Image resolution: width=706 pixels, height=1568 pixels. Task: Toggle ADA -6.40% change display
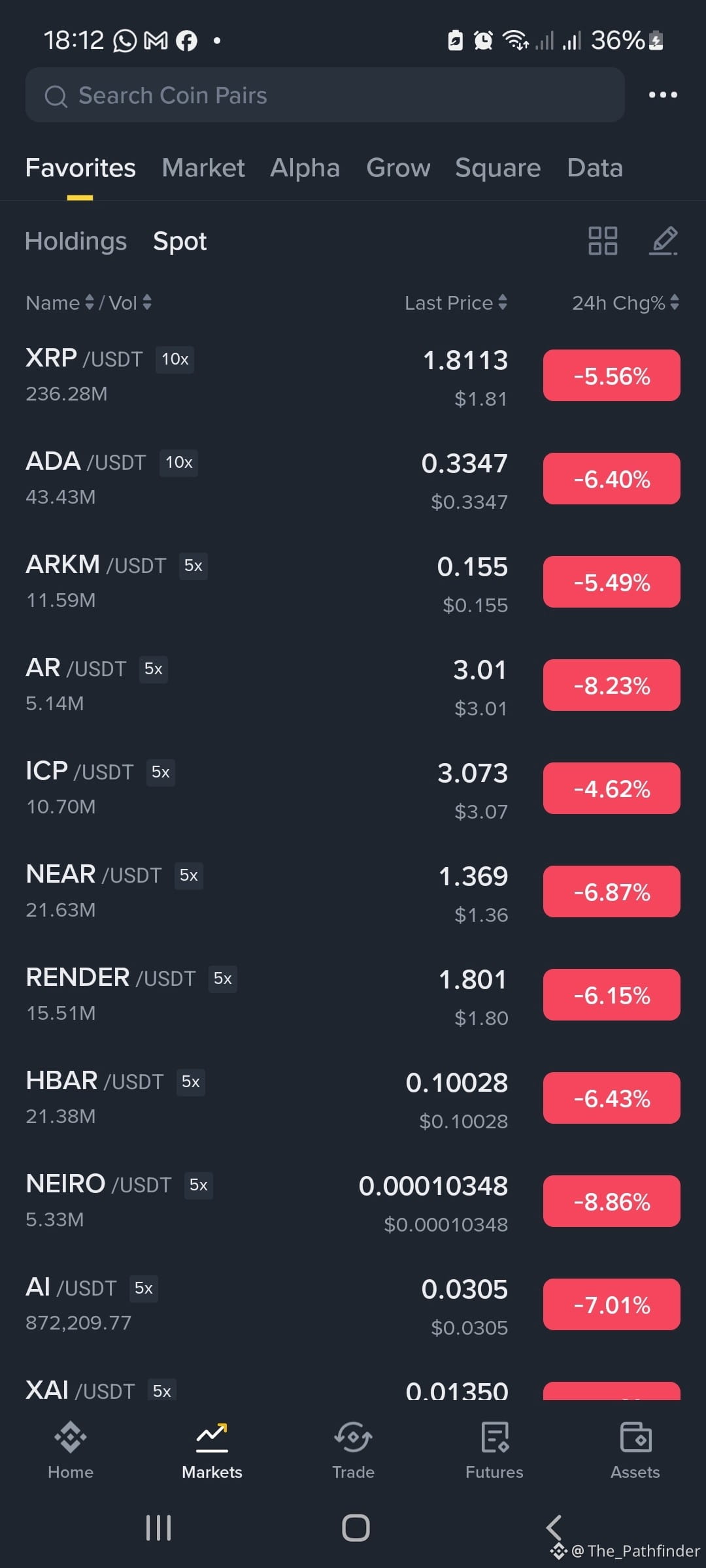tap(611, 479)
